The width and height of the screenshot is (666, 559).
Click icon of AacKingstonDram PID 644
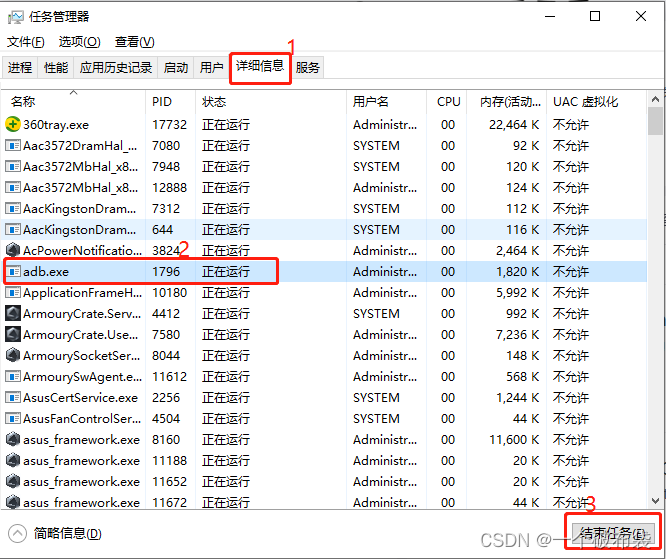click(x=13, y=230)
